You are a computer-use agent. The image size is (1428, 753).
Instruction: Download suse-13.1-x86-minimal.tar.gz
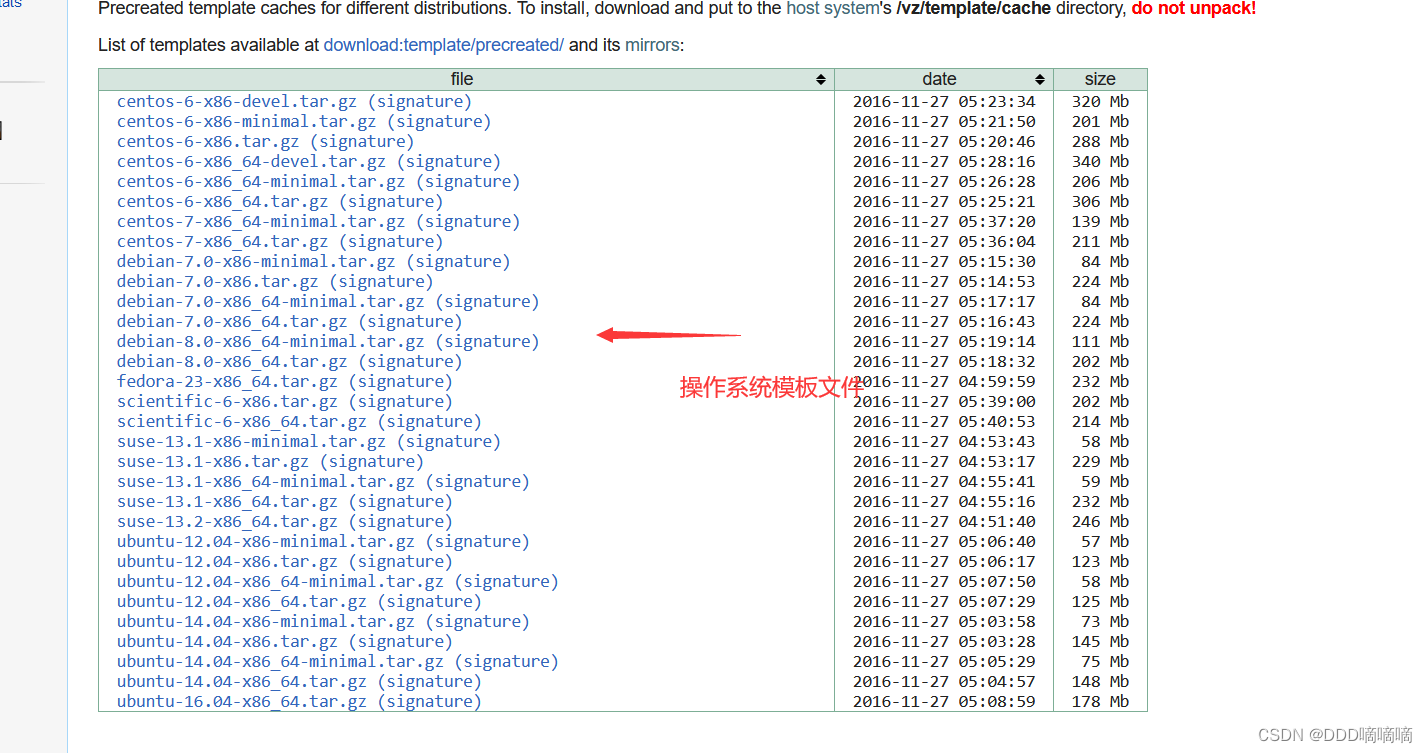coord(251,441)
